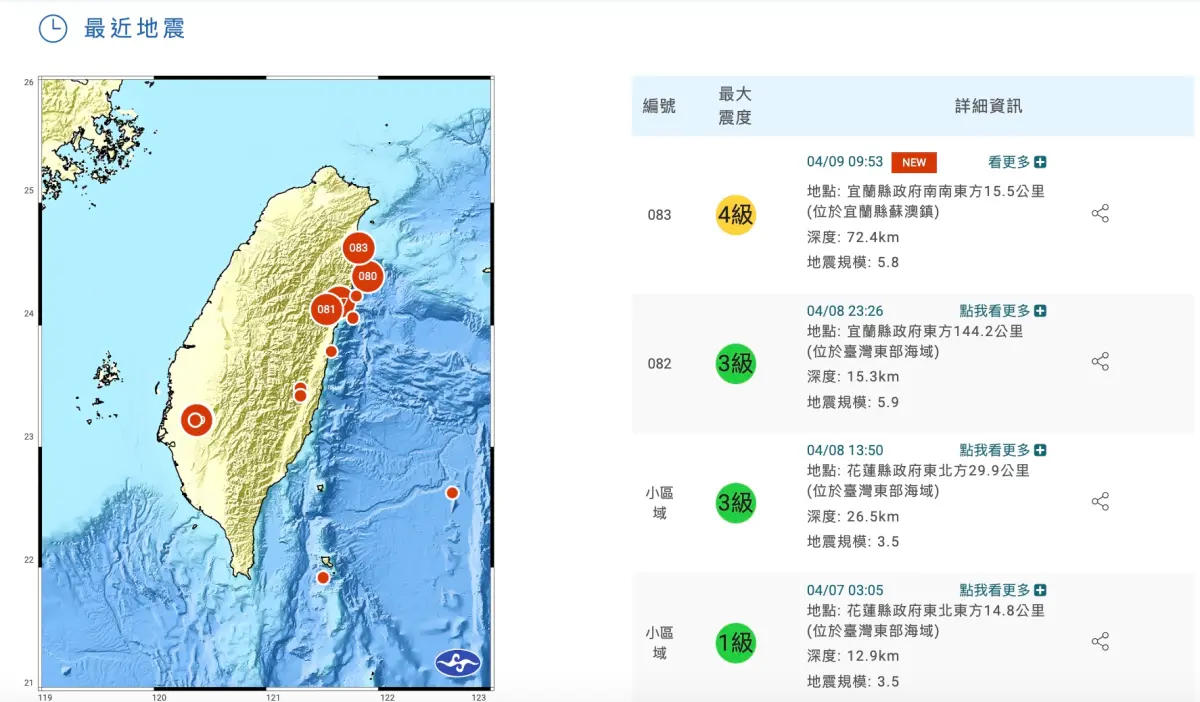Click earthquake marker 081 on the map
Image resolution: width=1200 pixels, height=702 pixels.
326,310
